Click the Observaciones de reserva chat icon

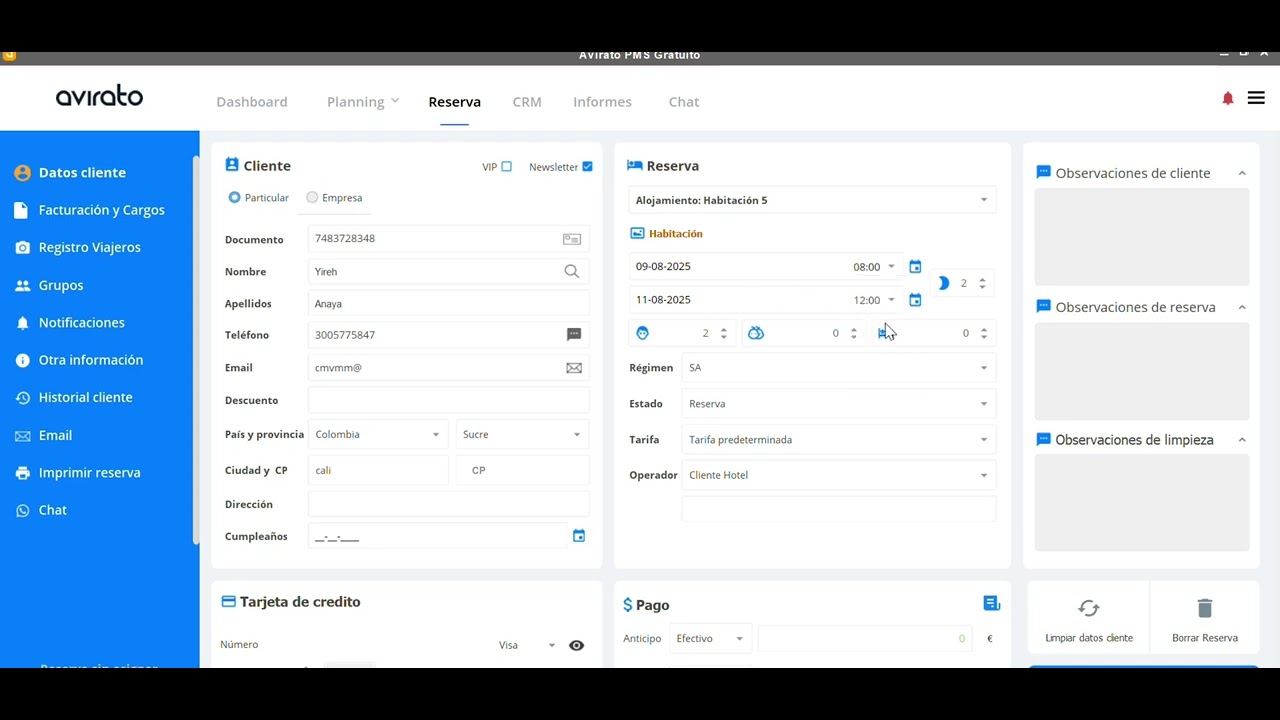1044,306
